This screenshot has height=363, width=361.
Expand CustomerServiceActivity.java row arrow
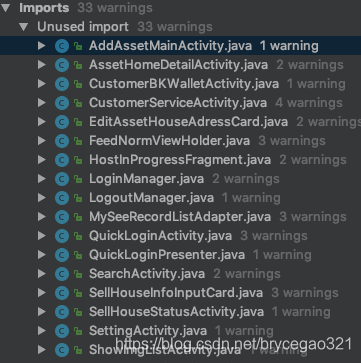42,103
